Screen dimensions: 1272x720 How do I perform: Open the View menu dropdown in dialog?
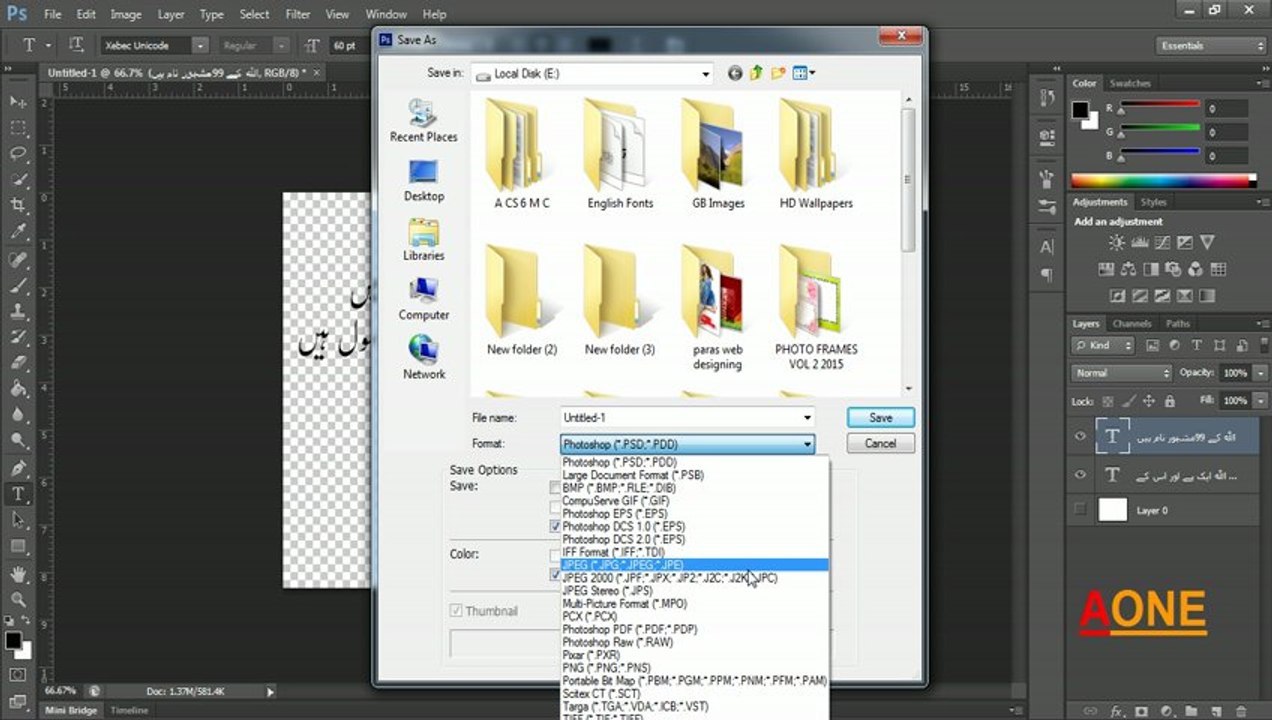click(805, 73)
